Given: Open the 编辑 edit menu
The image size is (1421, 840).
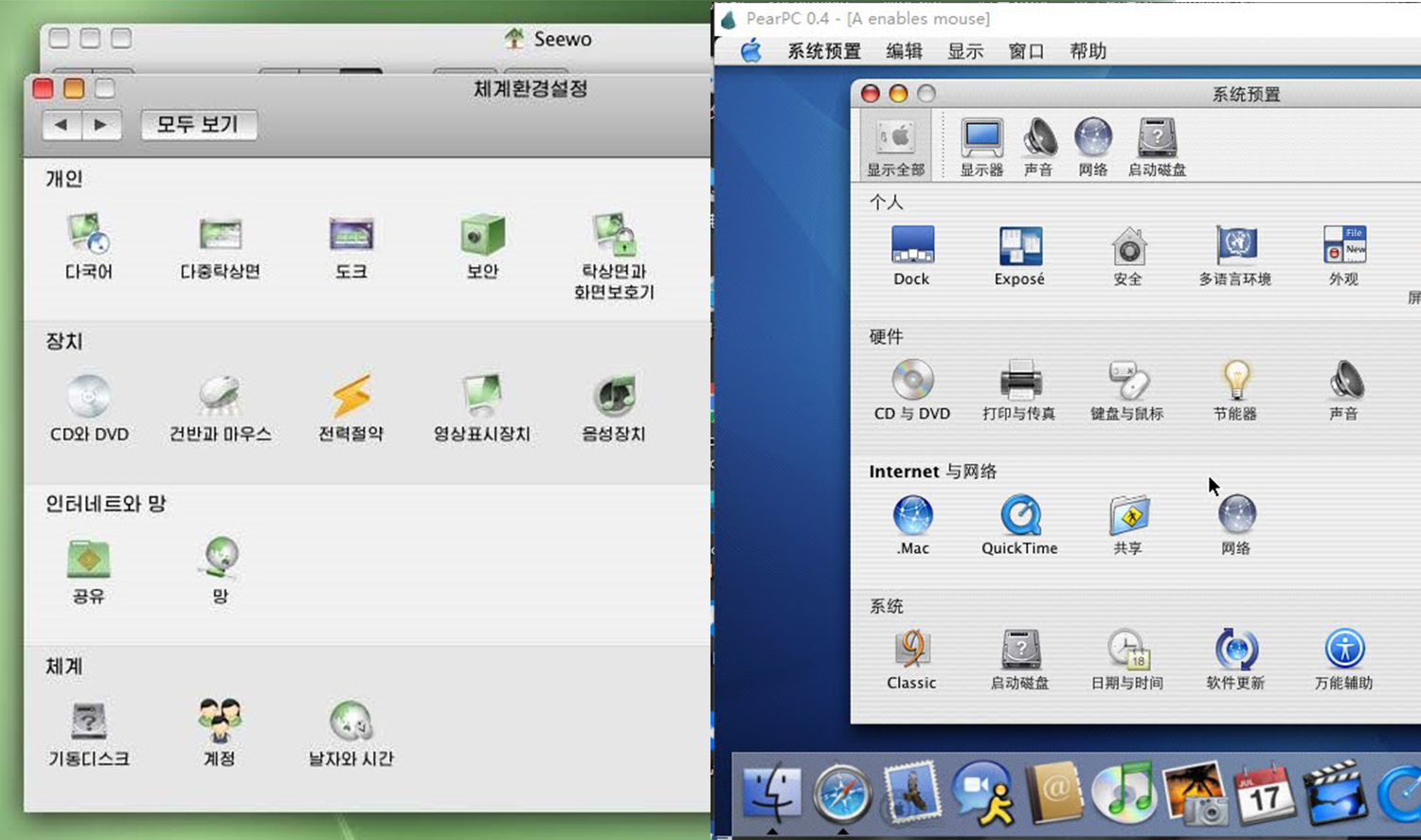Looking at the screenshot, I should [904, 51].
